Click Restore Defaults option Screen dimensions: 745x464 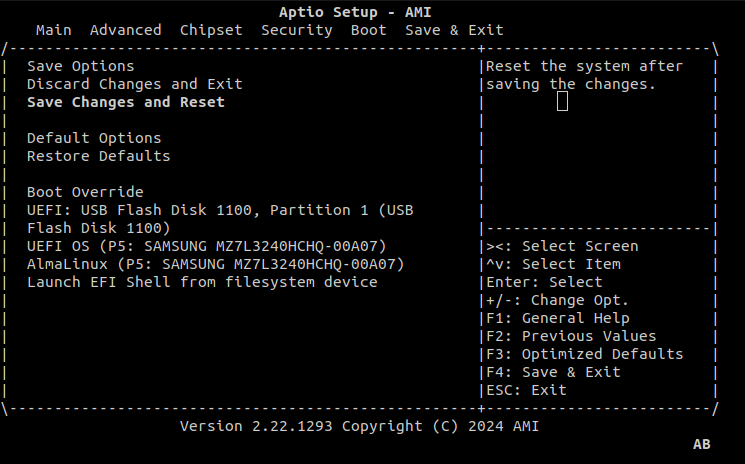point(98,156)
